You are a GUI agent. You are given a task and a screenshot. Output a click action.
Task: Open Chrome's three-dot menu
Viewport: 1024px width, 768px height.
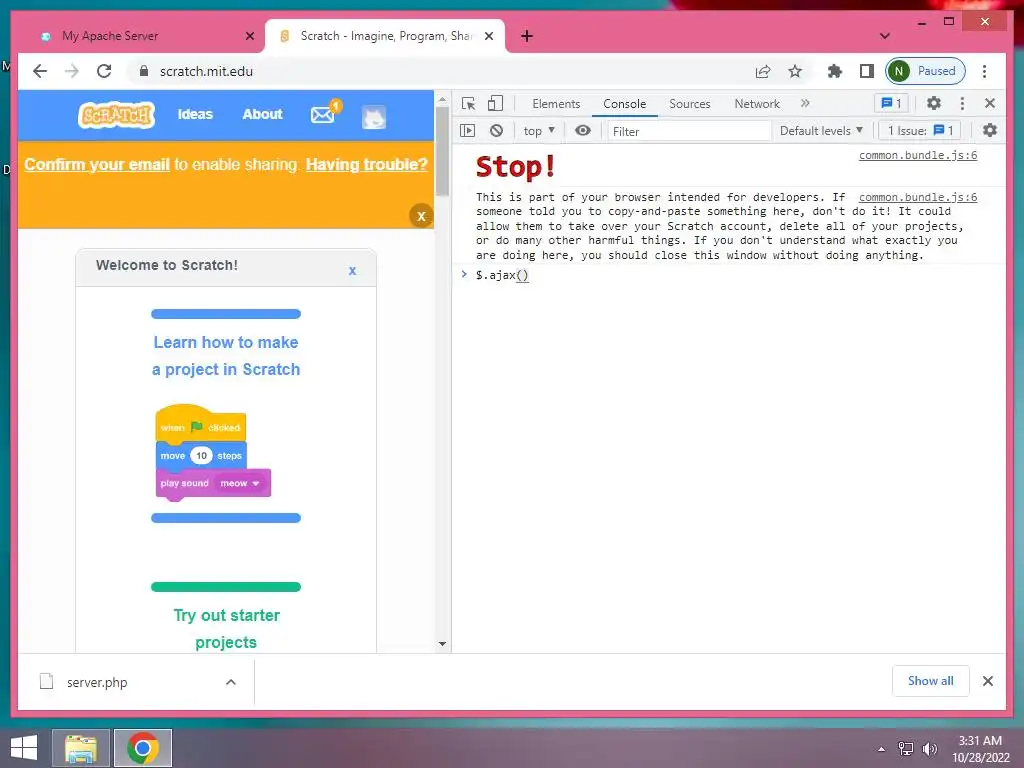[x=984, y=71]
